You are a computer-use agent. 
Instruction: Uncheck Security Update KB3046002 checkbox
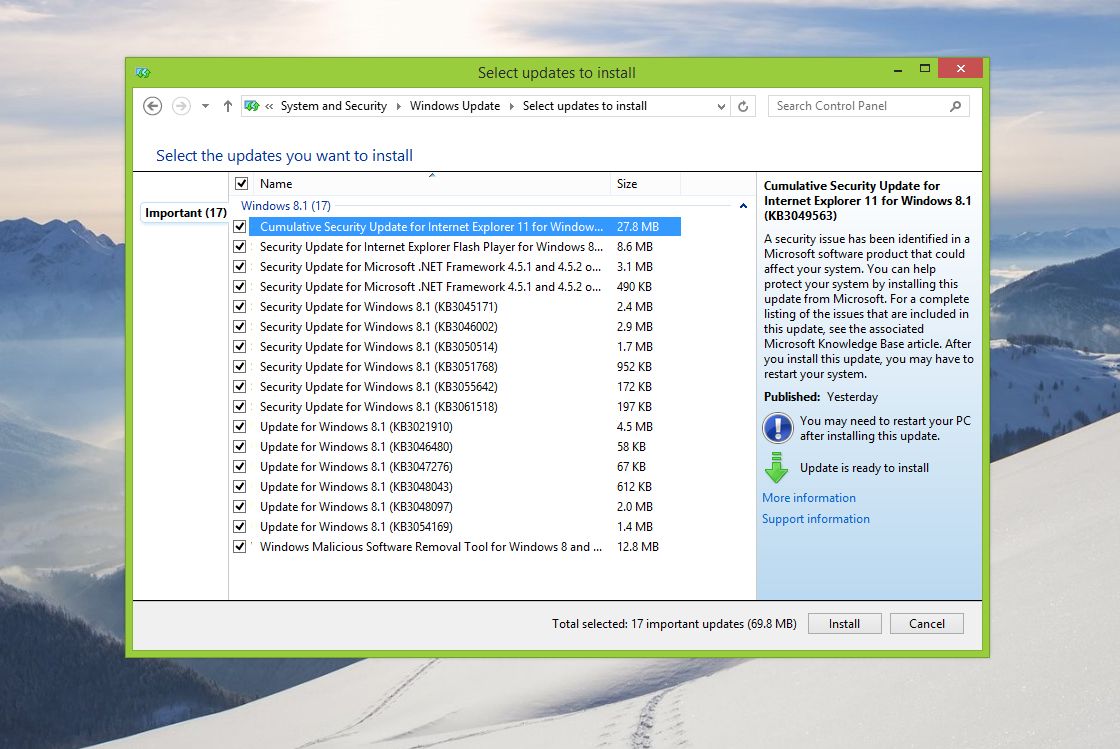coord(240,326)
